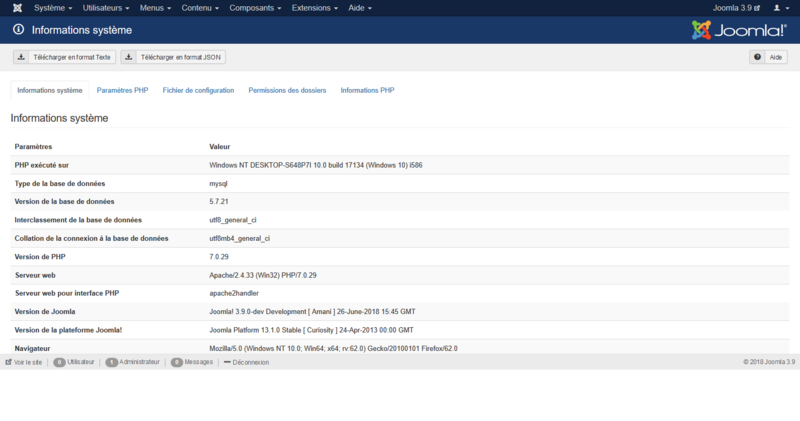Image resolution: width=800 pixels, height=421 pixels.
Task: Click the Déconnexion link
Action: (251, 362)
